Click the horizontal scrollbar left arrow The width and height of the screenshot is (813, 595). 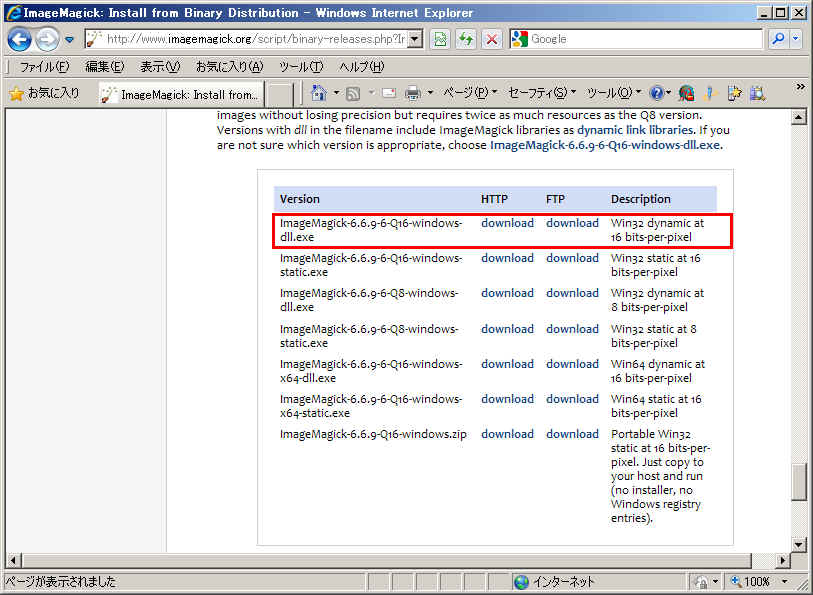pos(13,560)
